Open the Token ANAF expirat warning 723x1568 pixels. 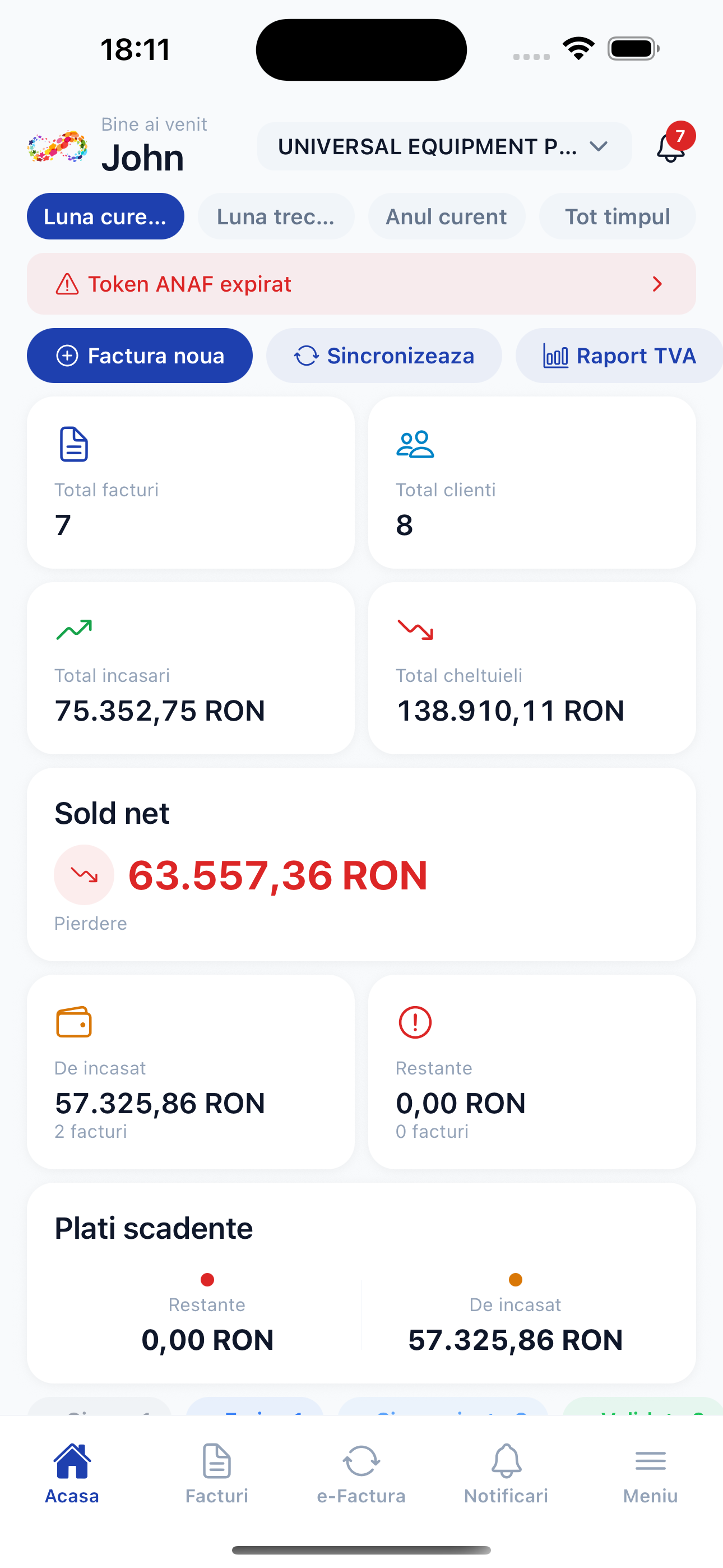(361, 284)
